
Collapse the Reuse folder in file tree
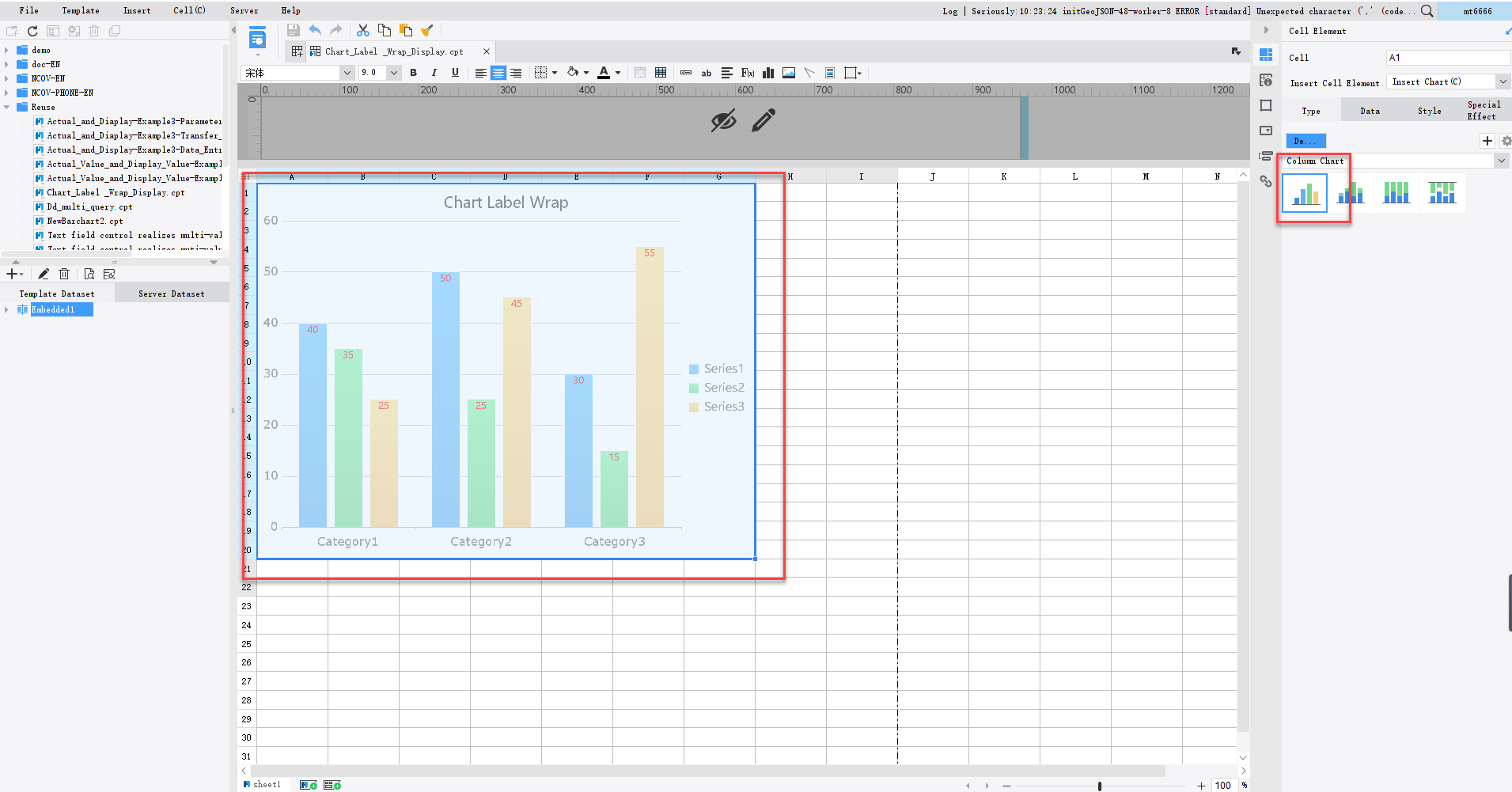(8, 107)
